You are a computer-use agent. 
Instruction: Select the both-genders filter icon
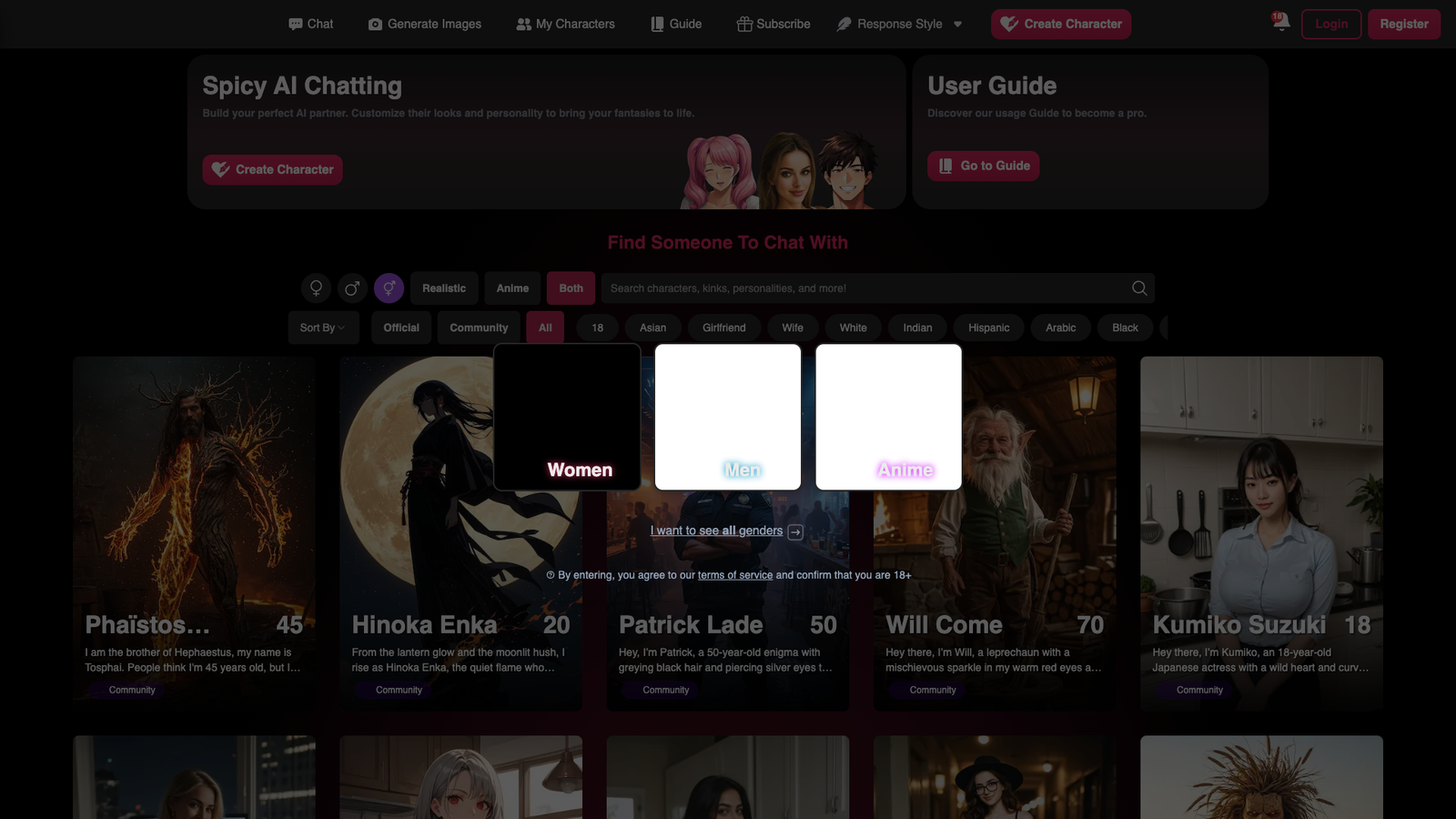point(389,288)
